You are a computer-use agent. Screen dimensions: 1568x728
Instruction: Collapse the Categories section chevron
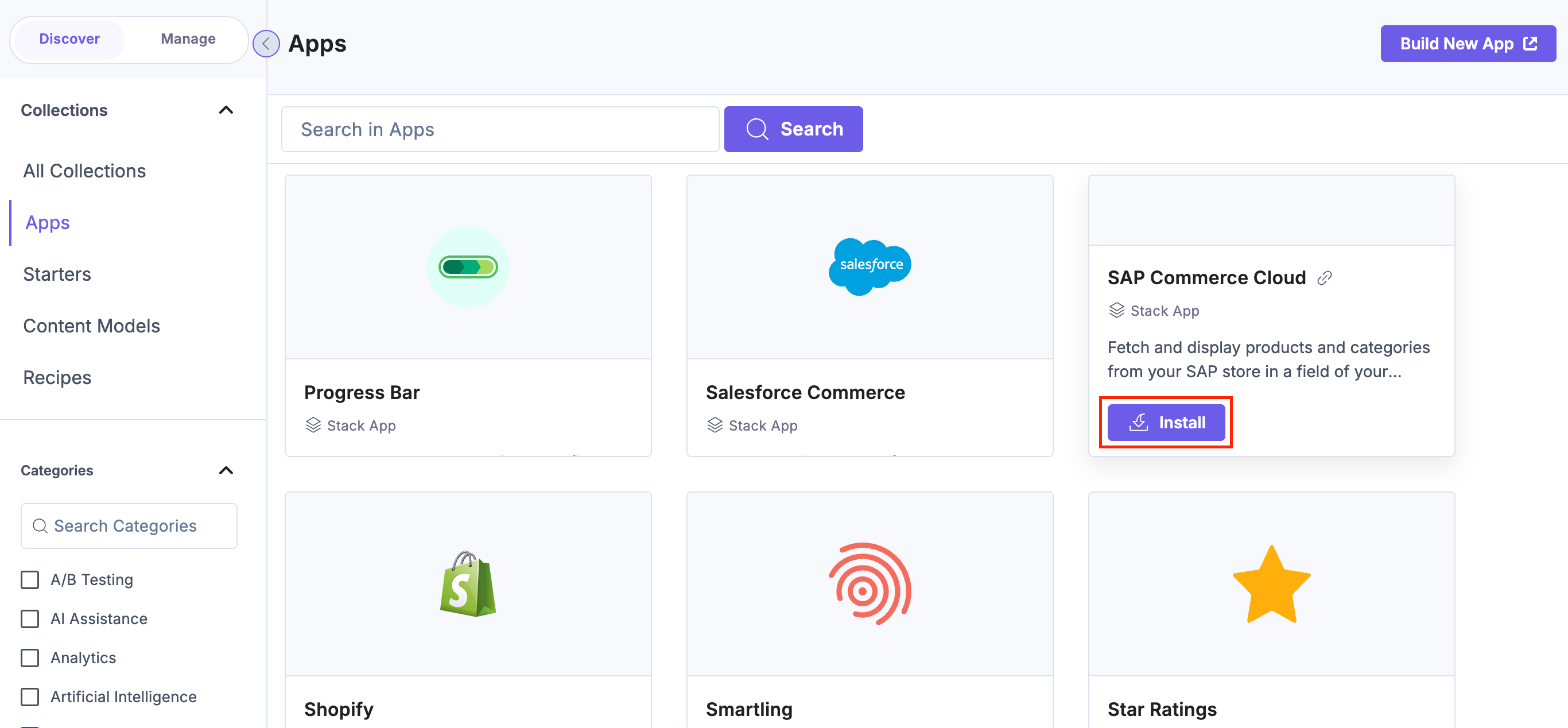[x=226, y=471]
